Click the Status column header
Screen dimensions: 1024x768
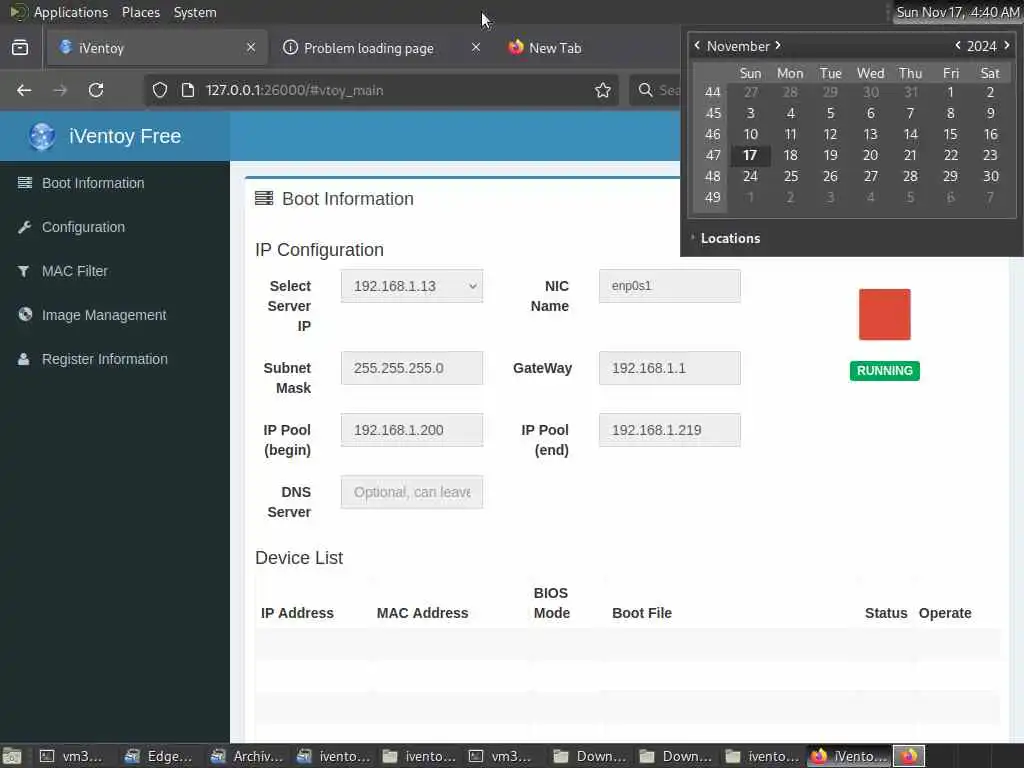click(x=886, y=613)
